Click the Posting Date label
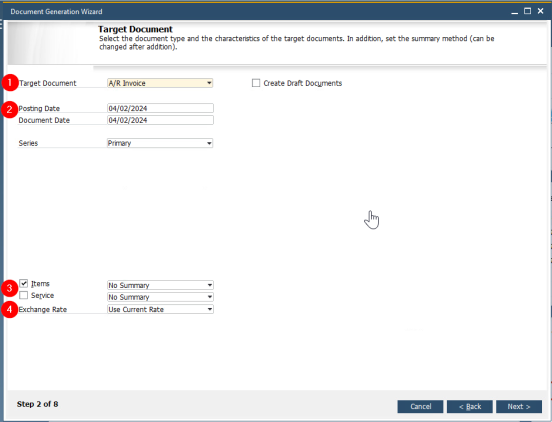Viewport: 552px width, 422px height. click(x=39, y=108)
